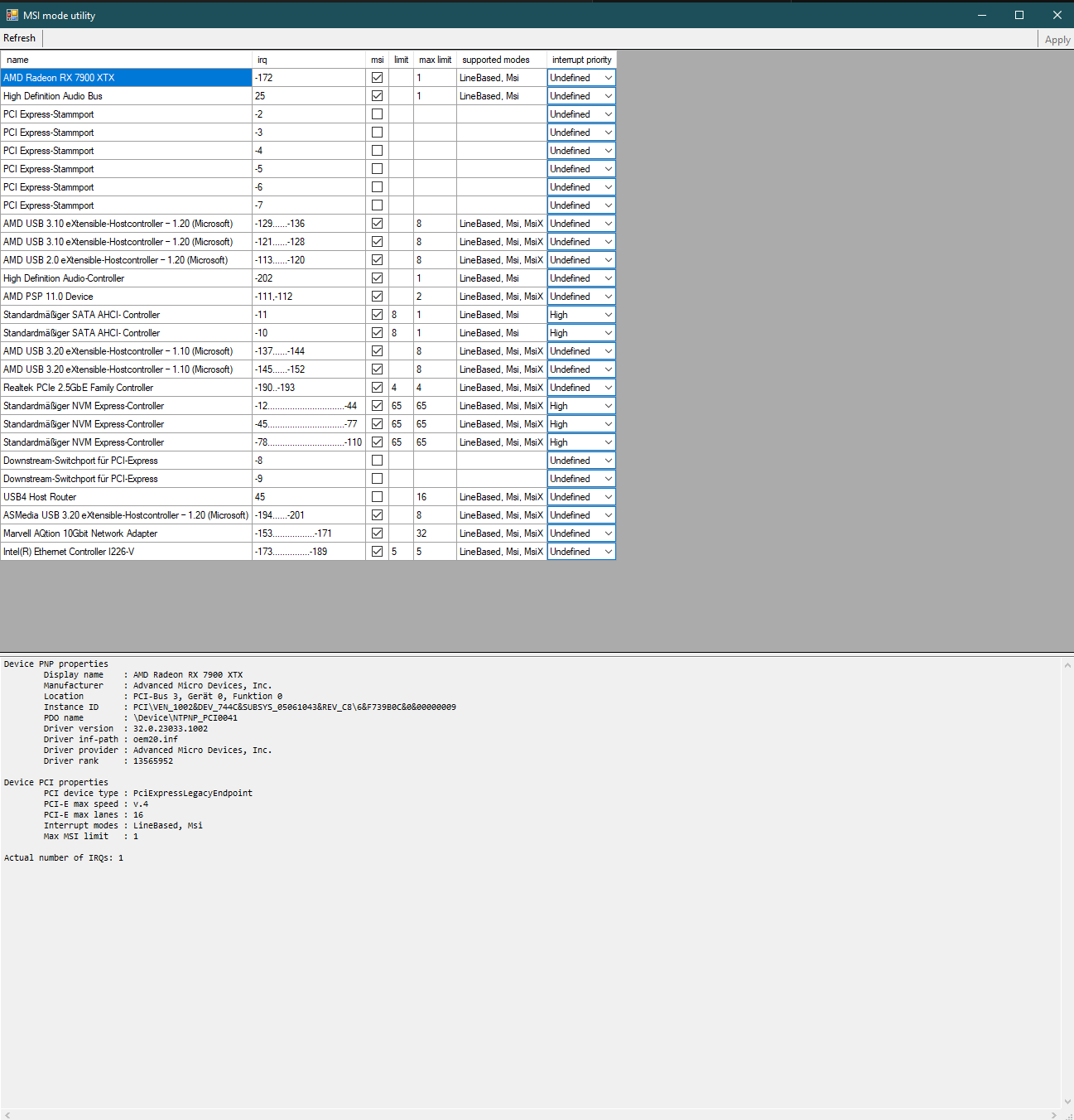Viewport: 1074px width, 1120px height.
Task: Click PCI device type PciExpressLegacyEndpoint text
Action: 193,794
